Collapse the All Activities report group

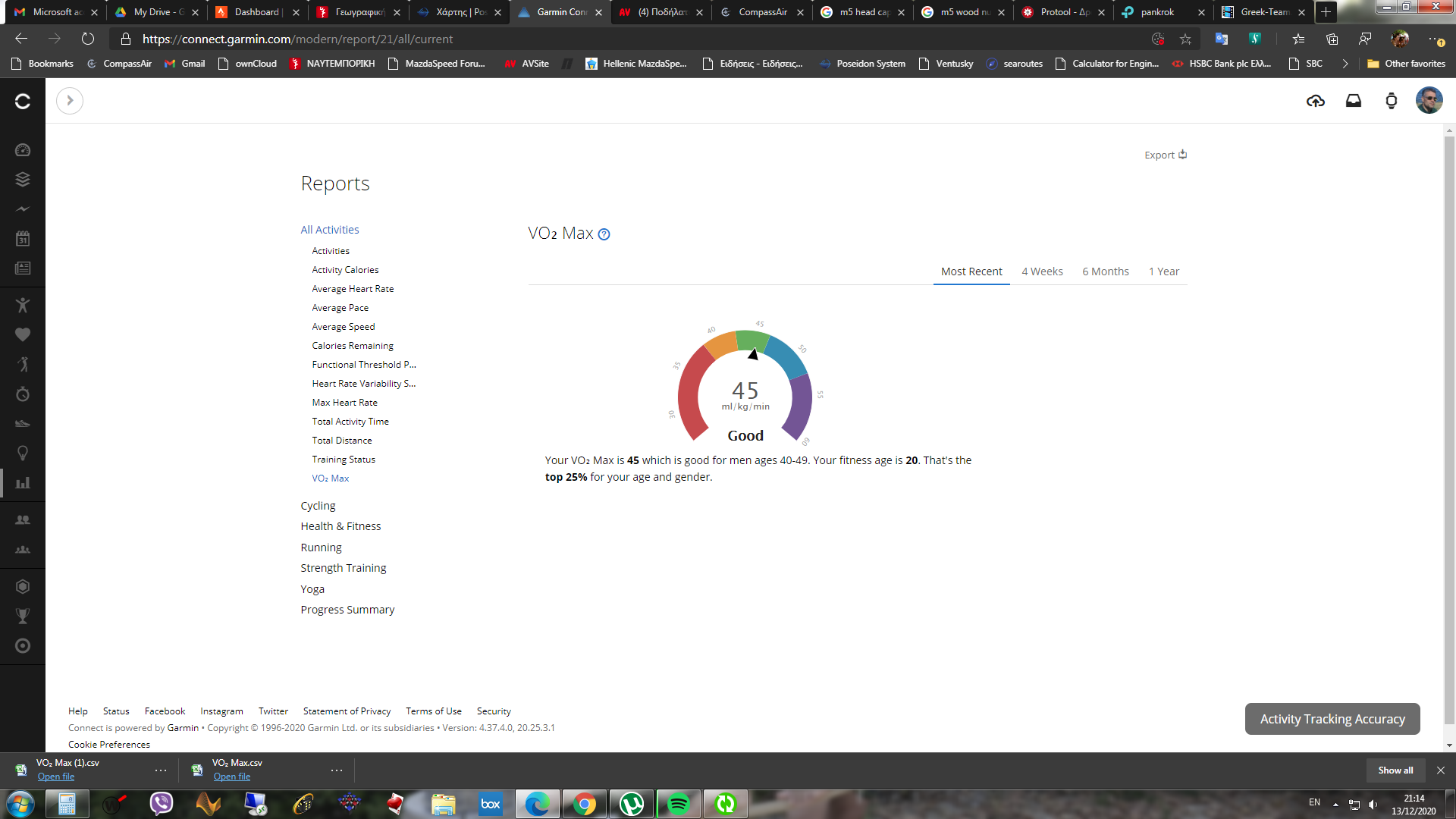point(330,230)
